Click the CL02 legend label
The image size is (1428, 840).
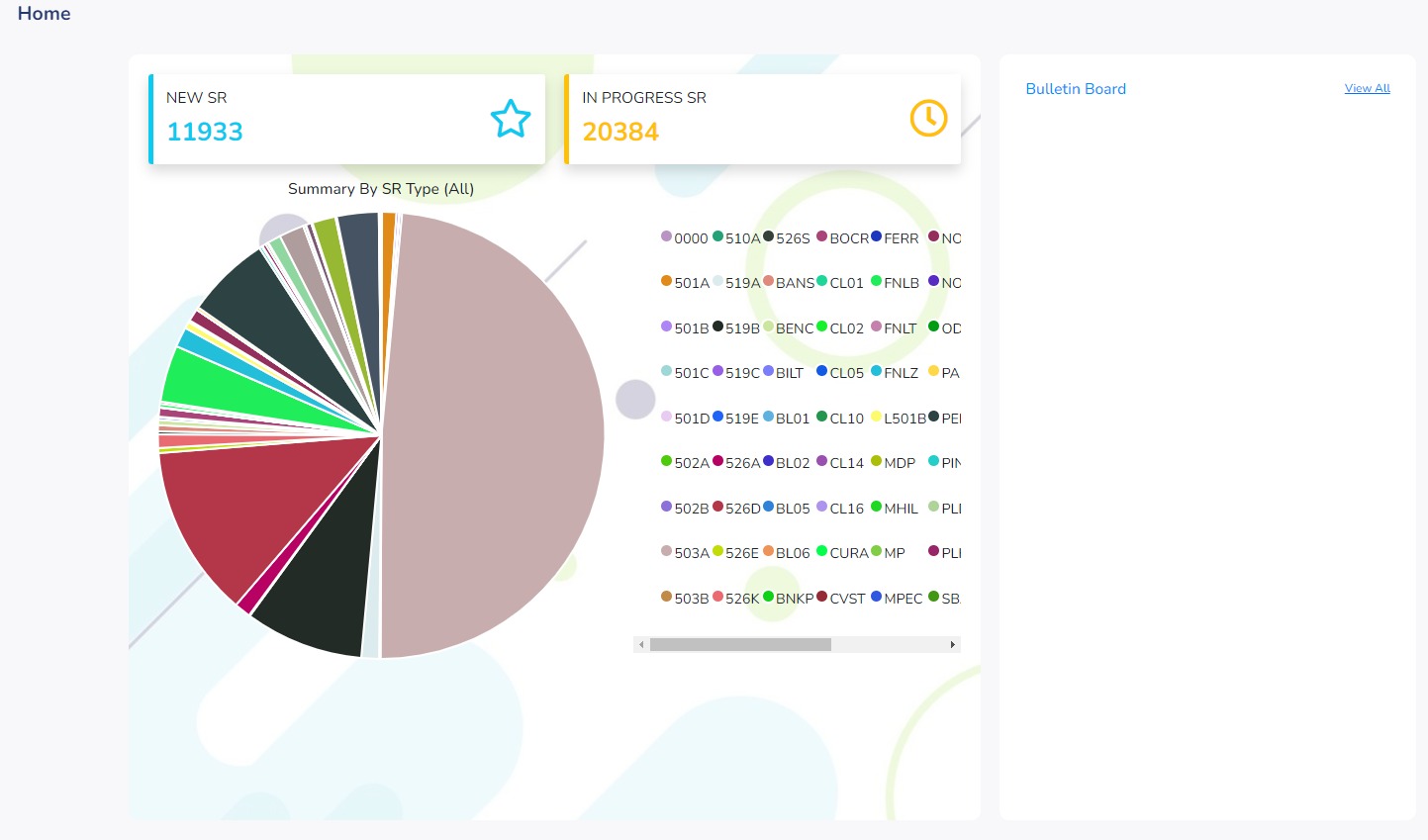click(x=847, y=328)
